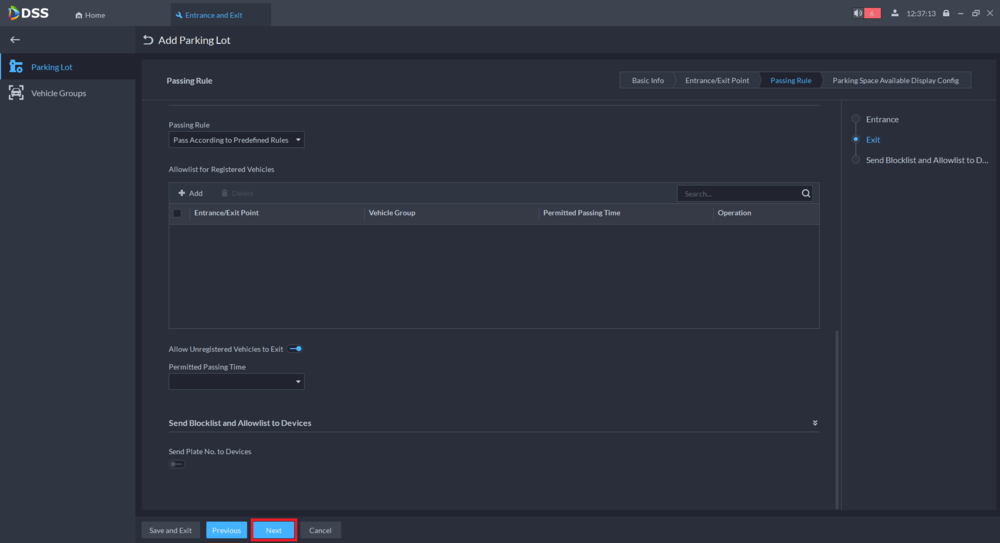Click the return arrow beside Add Parking Lot
Image resolution: width=1000 pixels, height=543 pixels.
coord(148,40)
